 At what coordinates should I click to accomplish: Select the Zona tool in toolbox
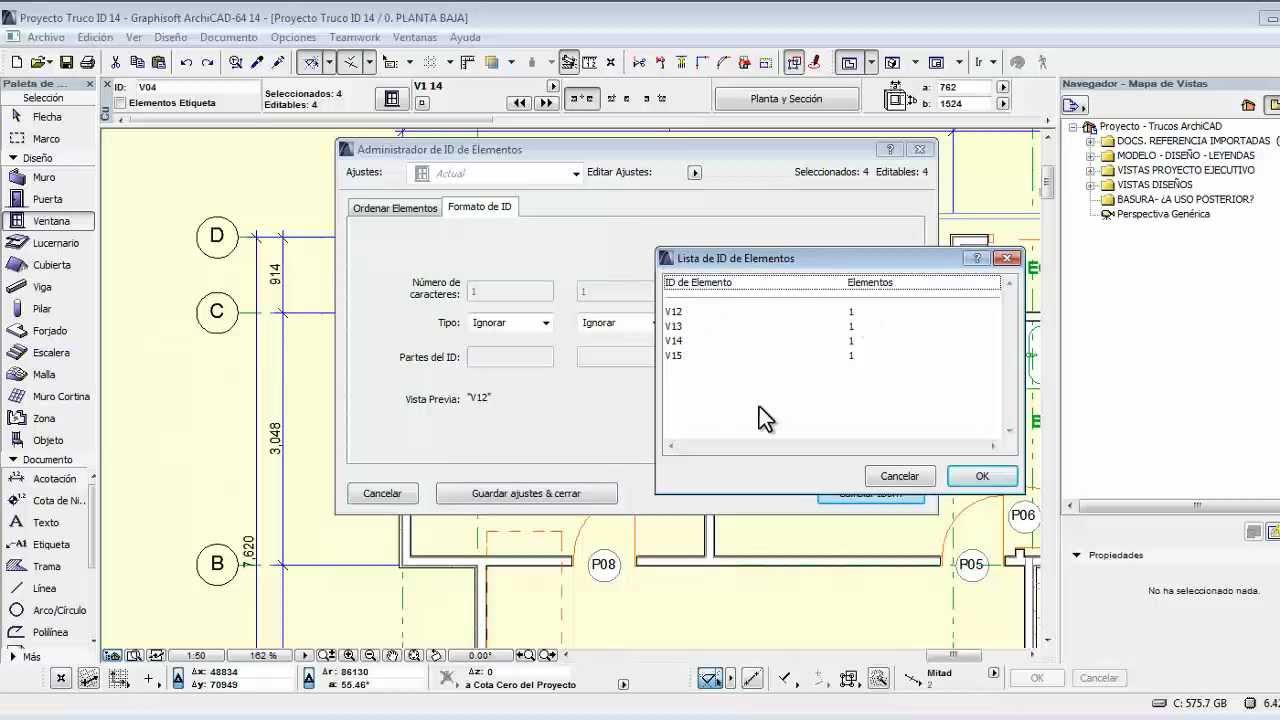pos(49,419)
